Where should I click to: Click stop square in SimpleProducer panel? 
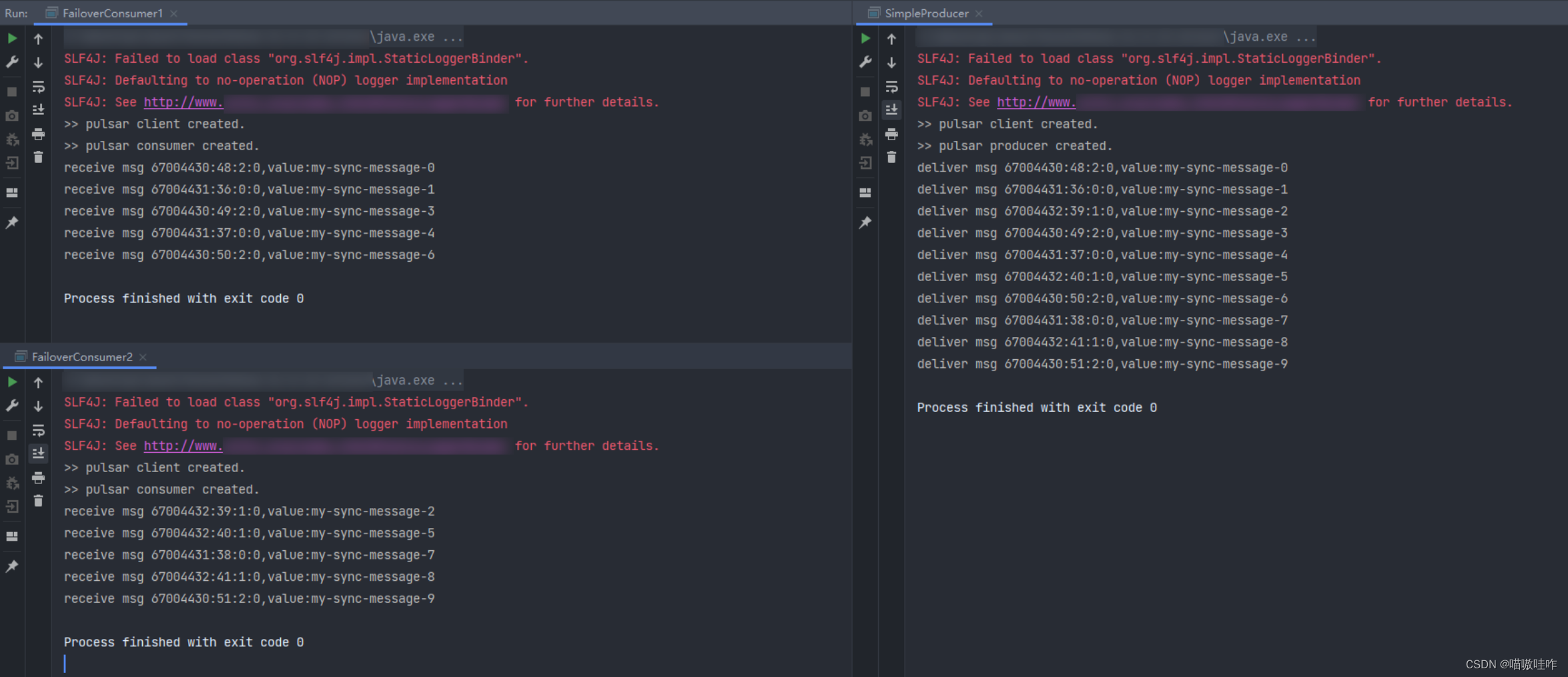coord(865,91)
